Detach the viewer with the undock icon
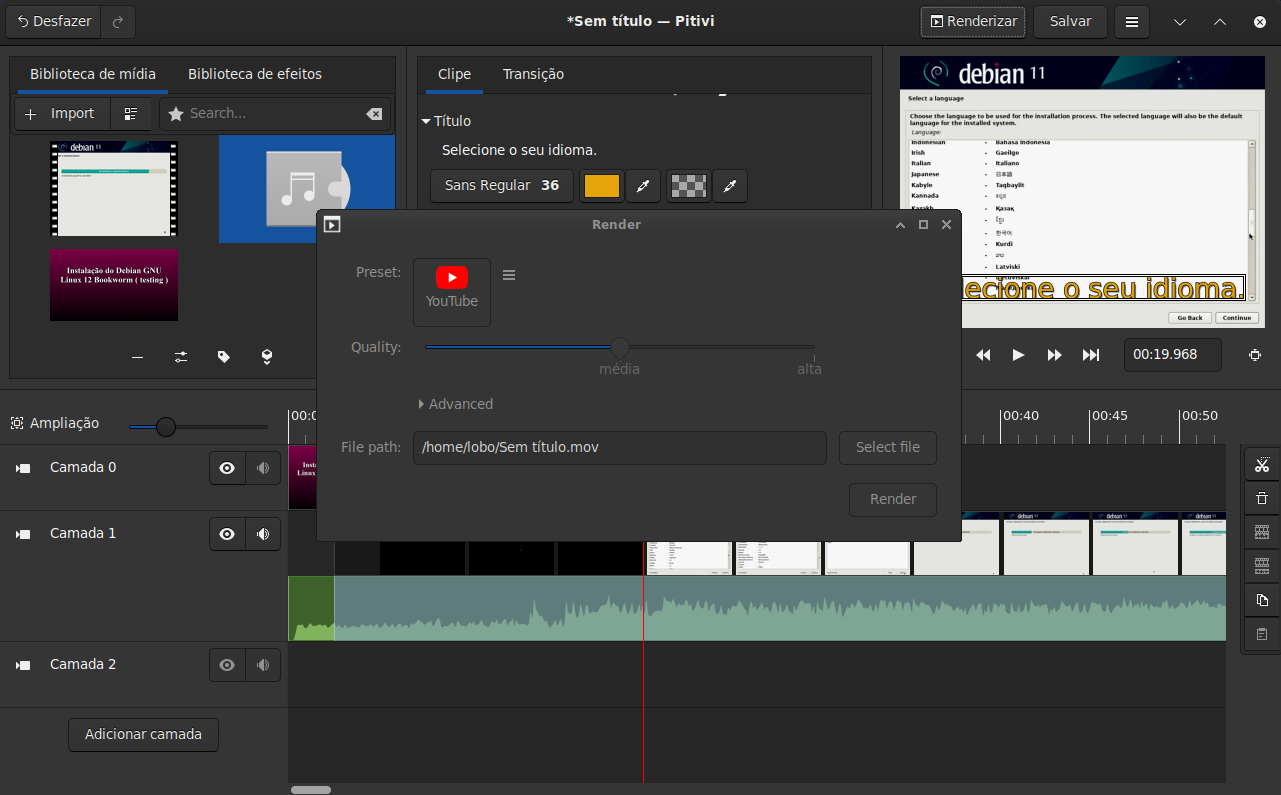This screenshot has height=795, width=1281. pos(1255,355)
